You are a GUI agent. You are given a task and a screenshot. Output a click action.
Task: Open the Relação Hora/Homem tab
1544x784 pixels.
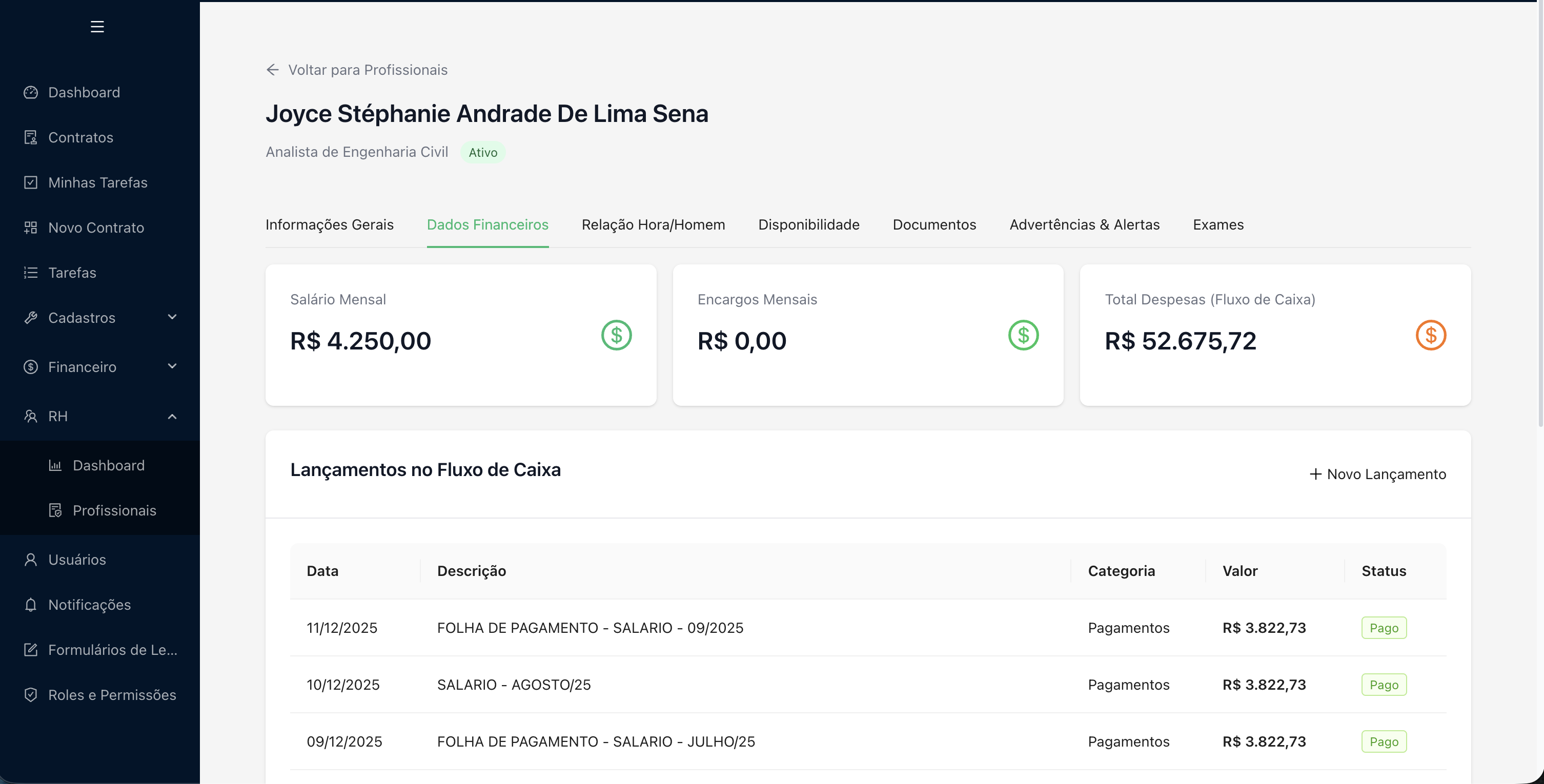click(653, 224)
